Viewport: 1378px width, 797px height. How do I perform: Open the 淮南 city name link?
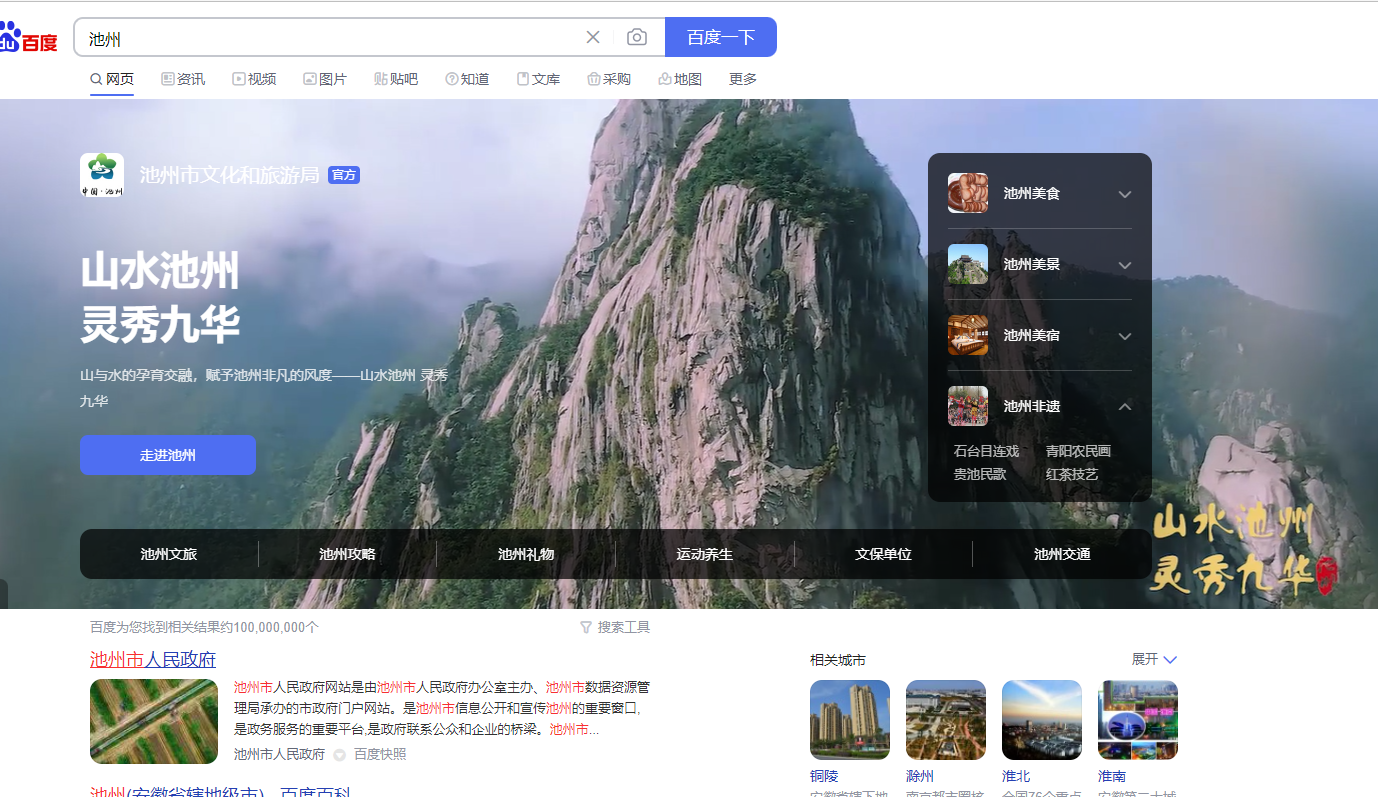pyautogui.click(x=1112, y=776)
